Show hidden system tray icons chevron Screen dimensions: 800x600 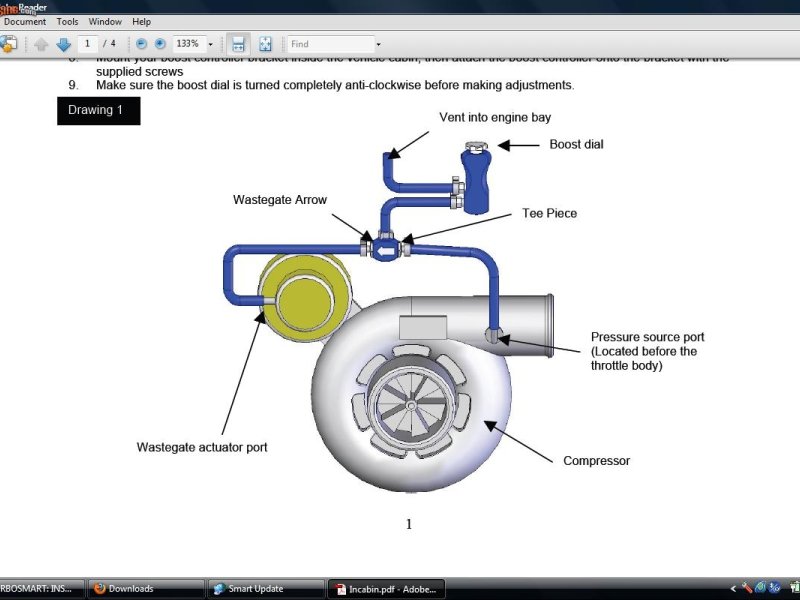coord(733,589)
